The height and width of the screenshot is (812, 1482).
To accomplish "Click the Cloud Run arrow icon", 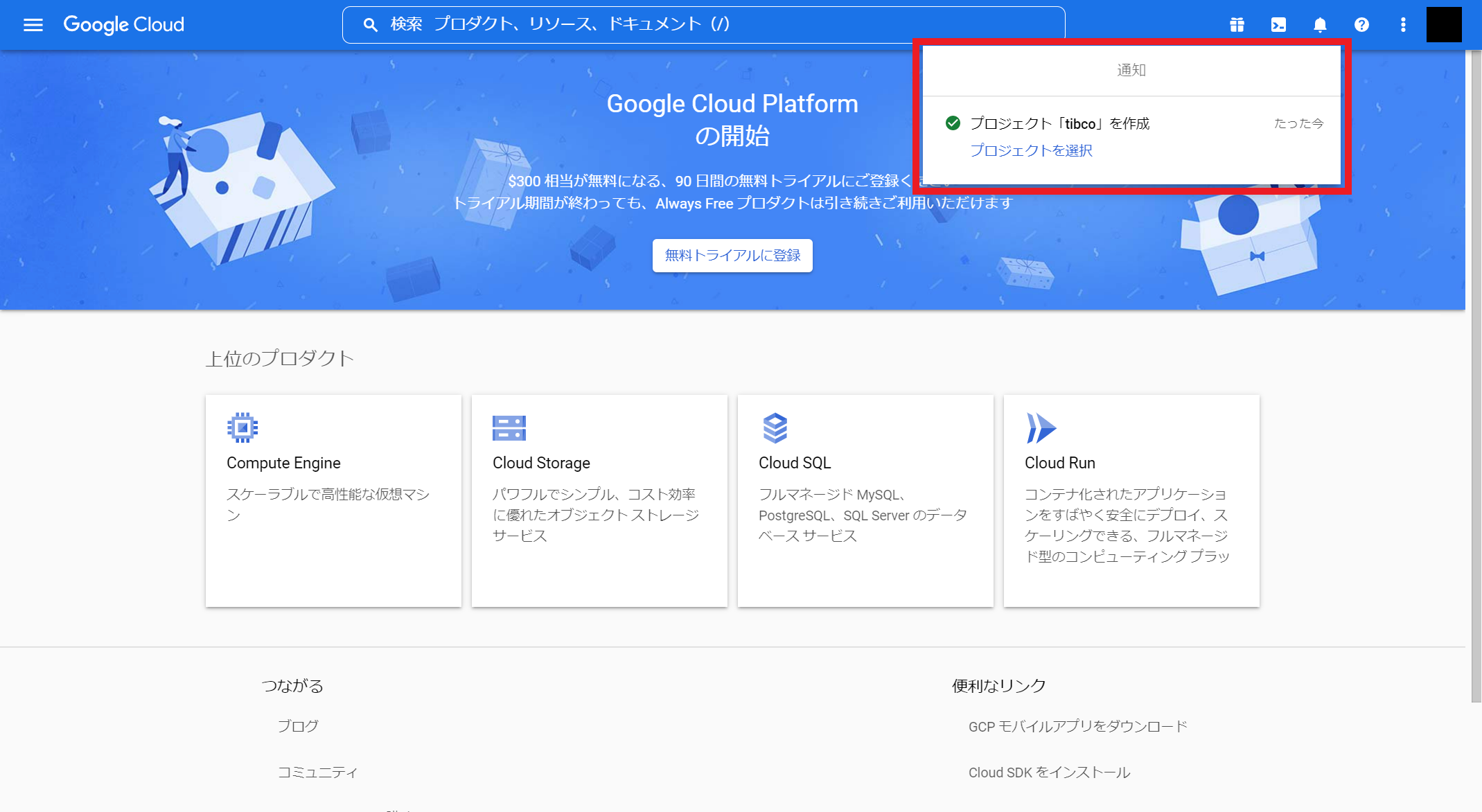I will 1041,427.
